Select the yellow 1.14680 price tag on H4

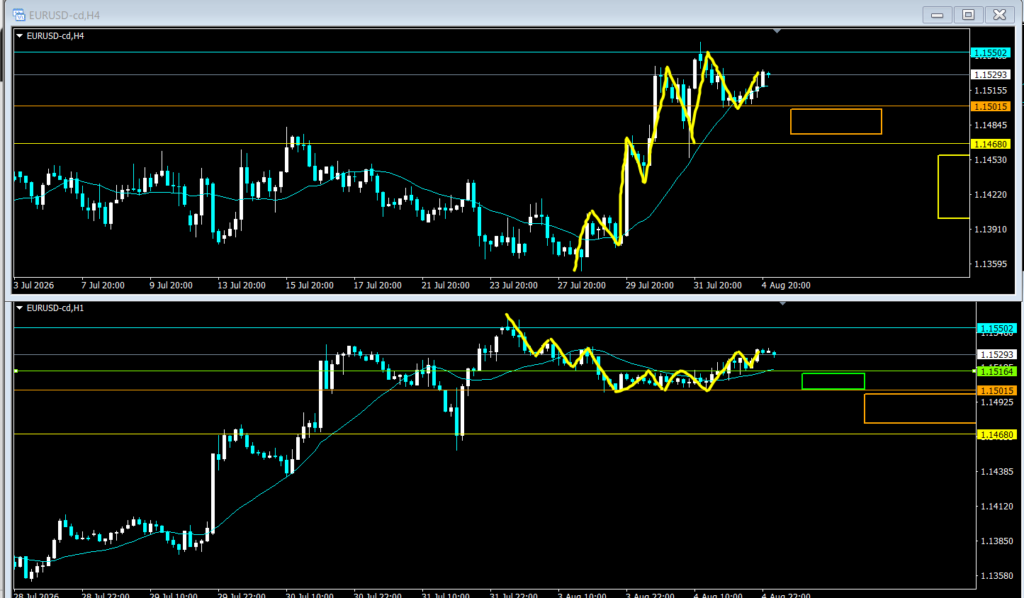point(991,144)
